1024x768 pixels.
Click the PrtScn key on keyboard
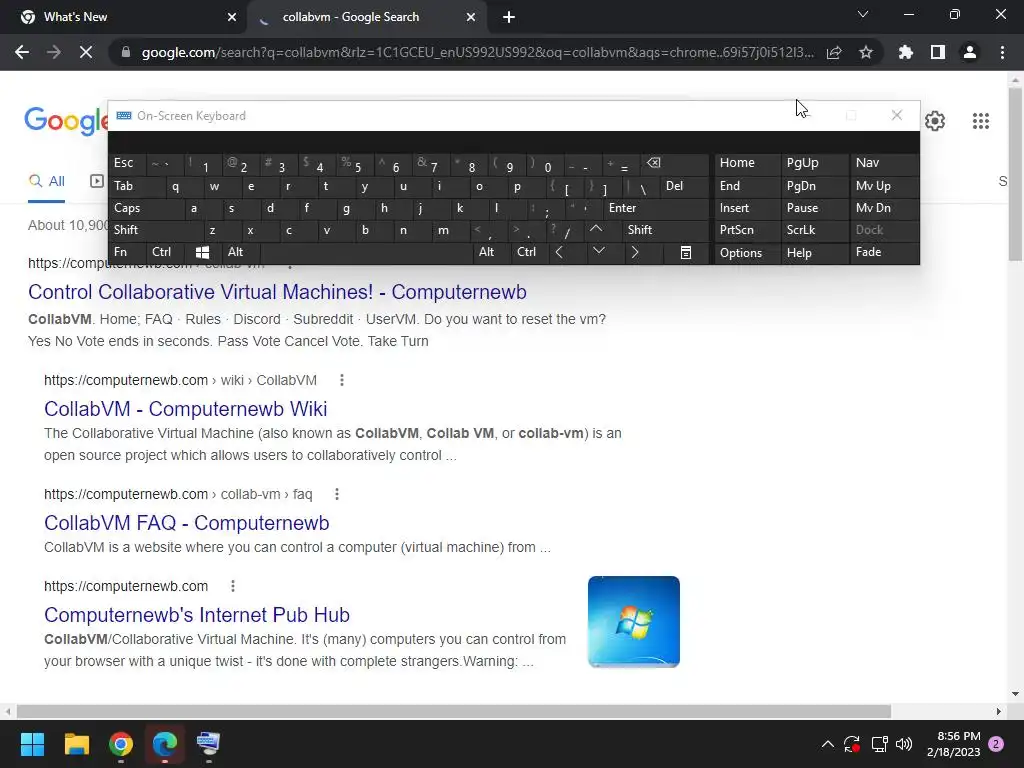[748, 230]
